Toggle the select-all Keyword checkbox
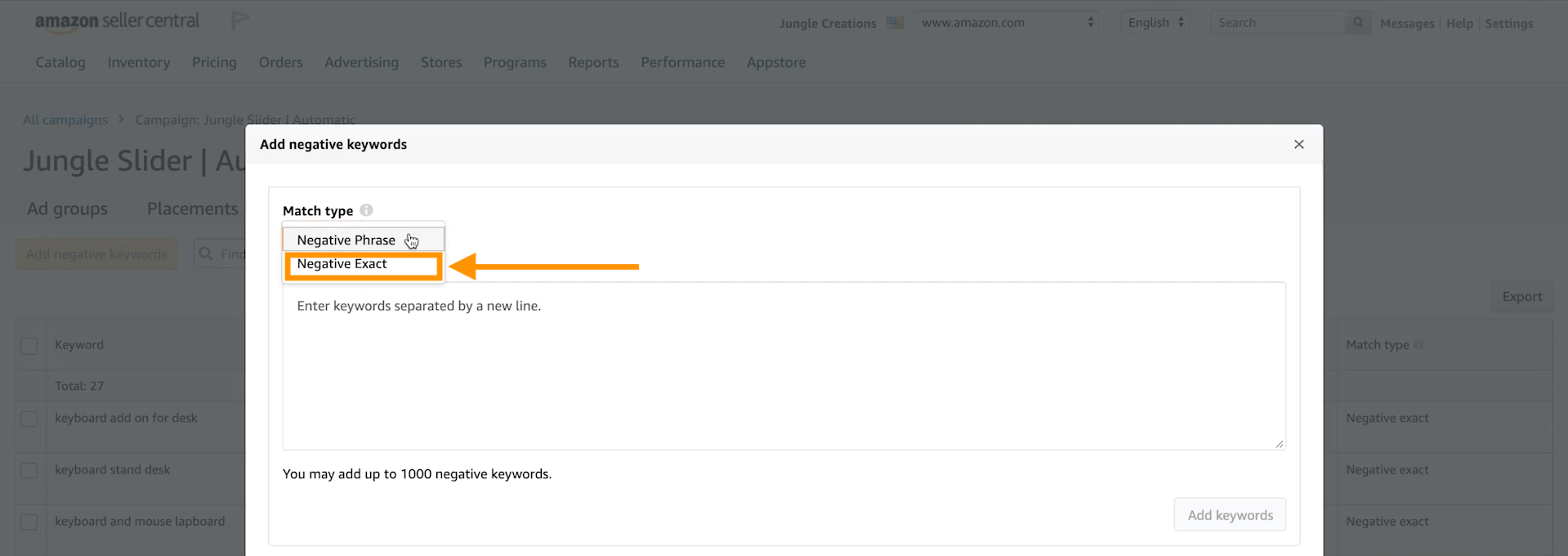The image size is (1568, 556). (x=29, y=346)
